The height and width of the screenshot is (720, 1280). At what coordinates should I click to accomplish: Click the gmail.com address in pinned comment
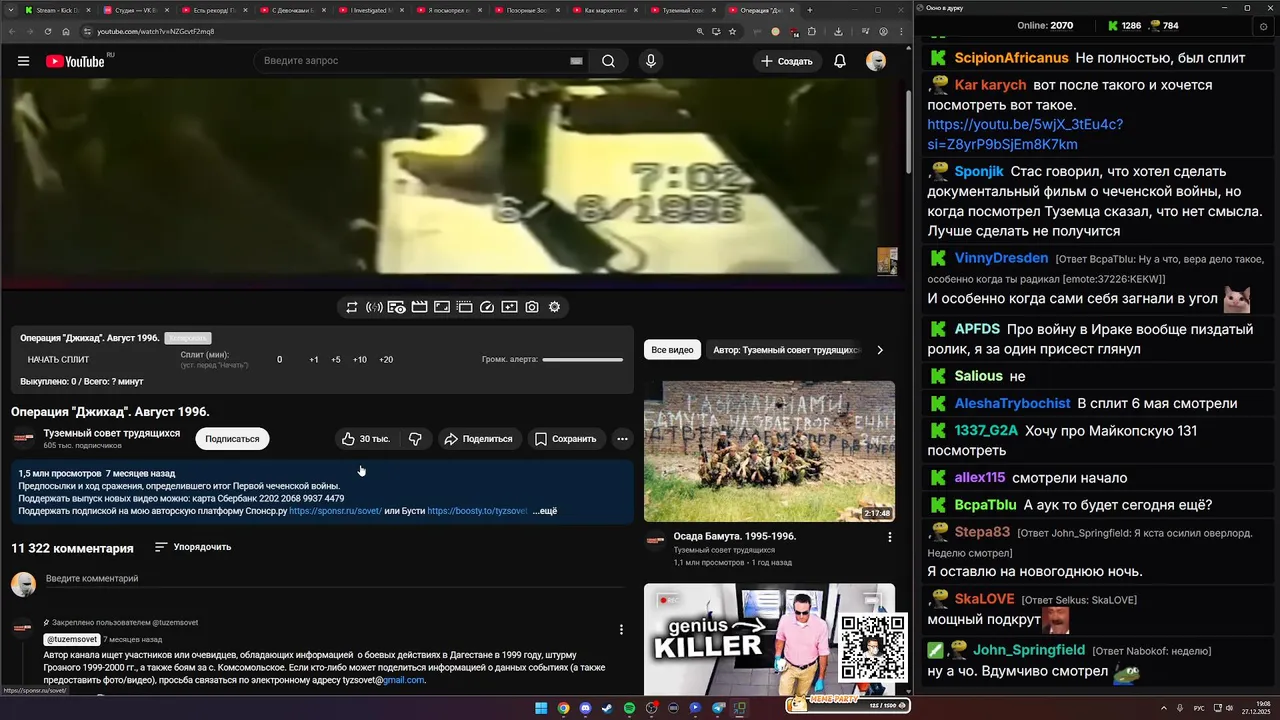[403, 680]
